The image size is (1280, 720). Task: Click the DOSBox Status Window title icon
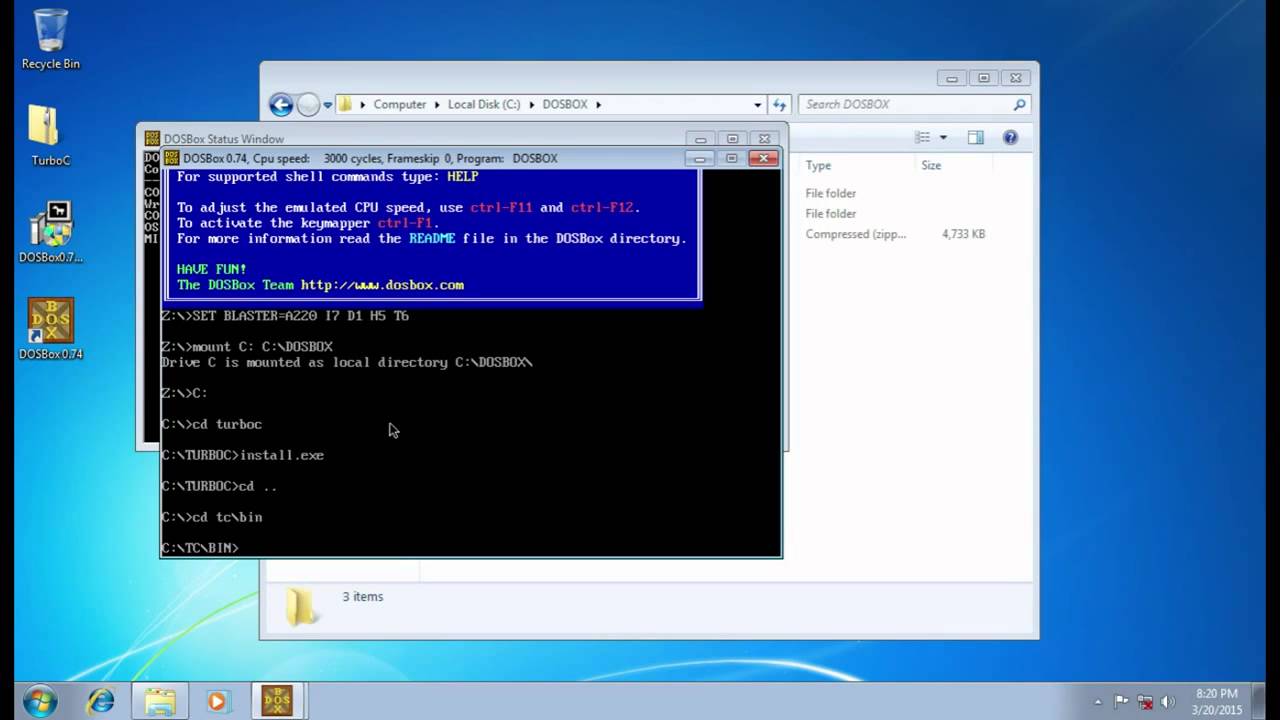152,138
